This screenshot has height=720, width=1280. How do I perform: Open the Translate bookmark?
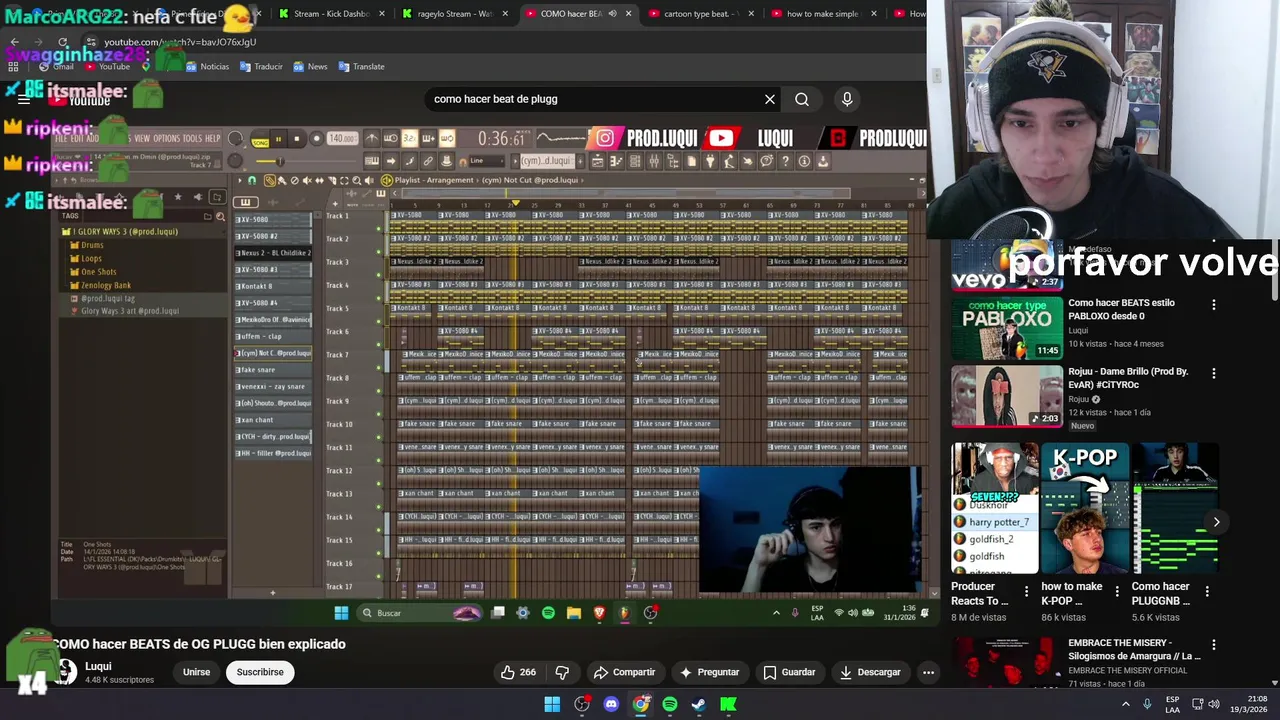coord(361,66)
